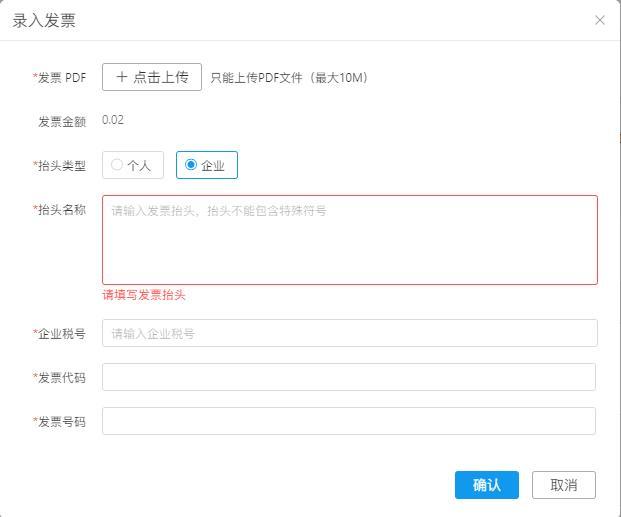The image size is (621, 517).
Task: Click the 发票代码 field label
Action: (61, 377)
